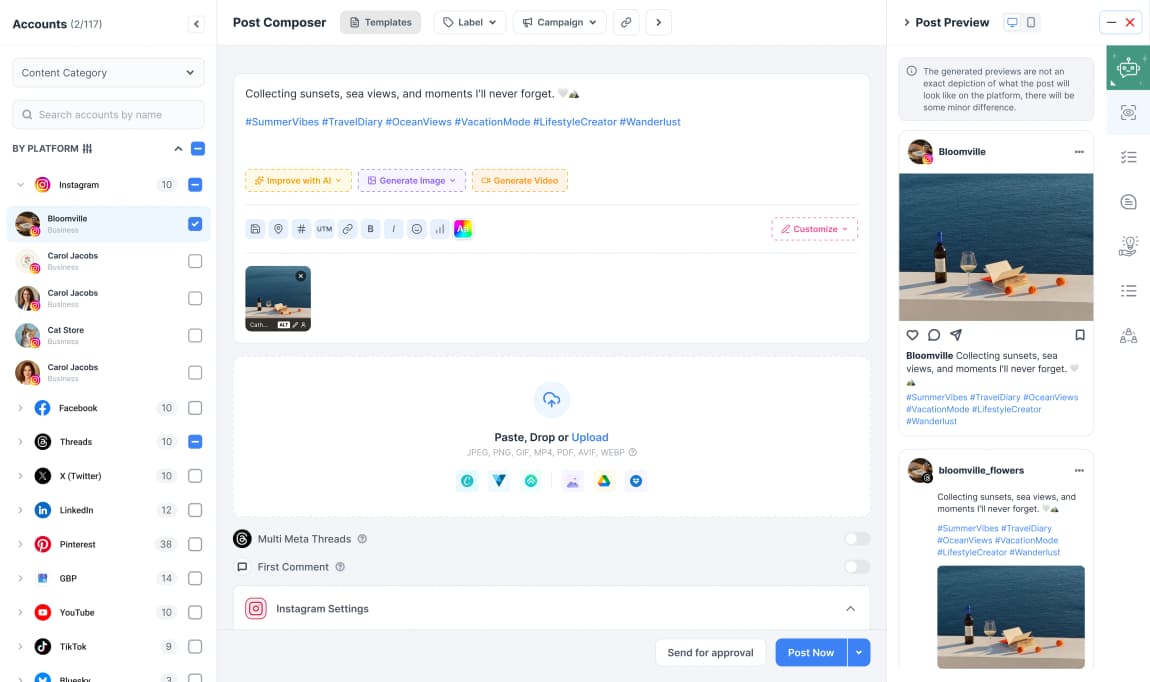Collapse the Accounts sidebar with the arrow button
This screenshot has height=682, width=1150.
click(x=196, y=24)
